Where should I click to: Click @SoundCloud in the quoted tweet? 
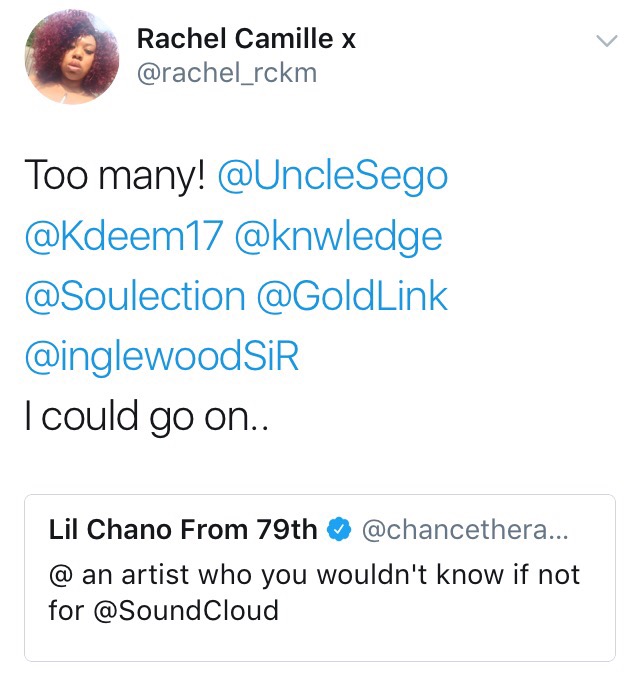coord(186,609)
